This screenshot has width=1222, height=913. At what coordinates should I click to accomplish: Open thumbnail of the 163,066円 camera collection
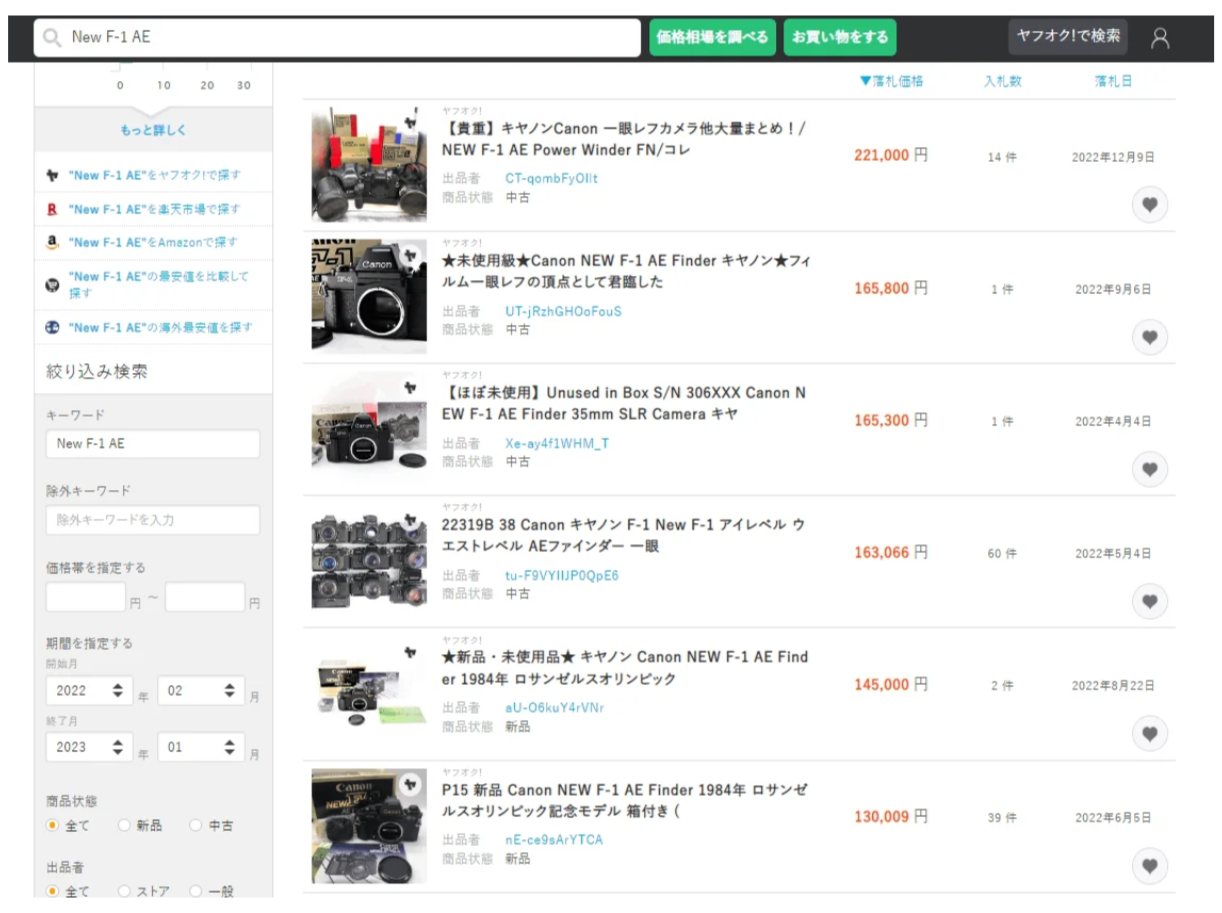click(x=369, y=560)
